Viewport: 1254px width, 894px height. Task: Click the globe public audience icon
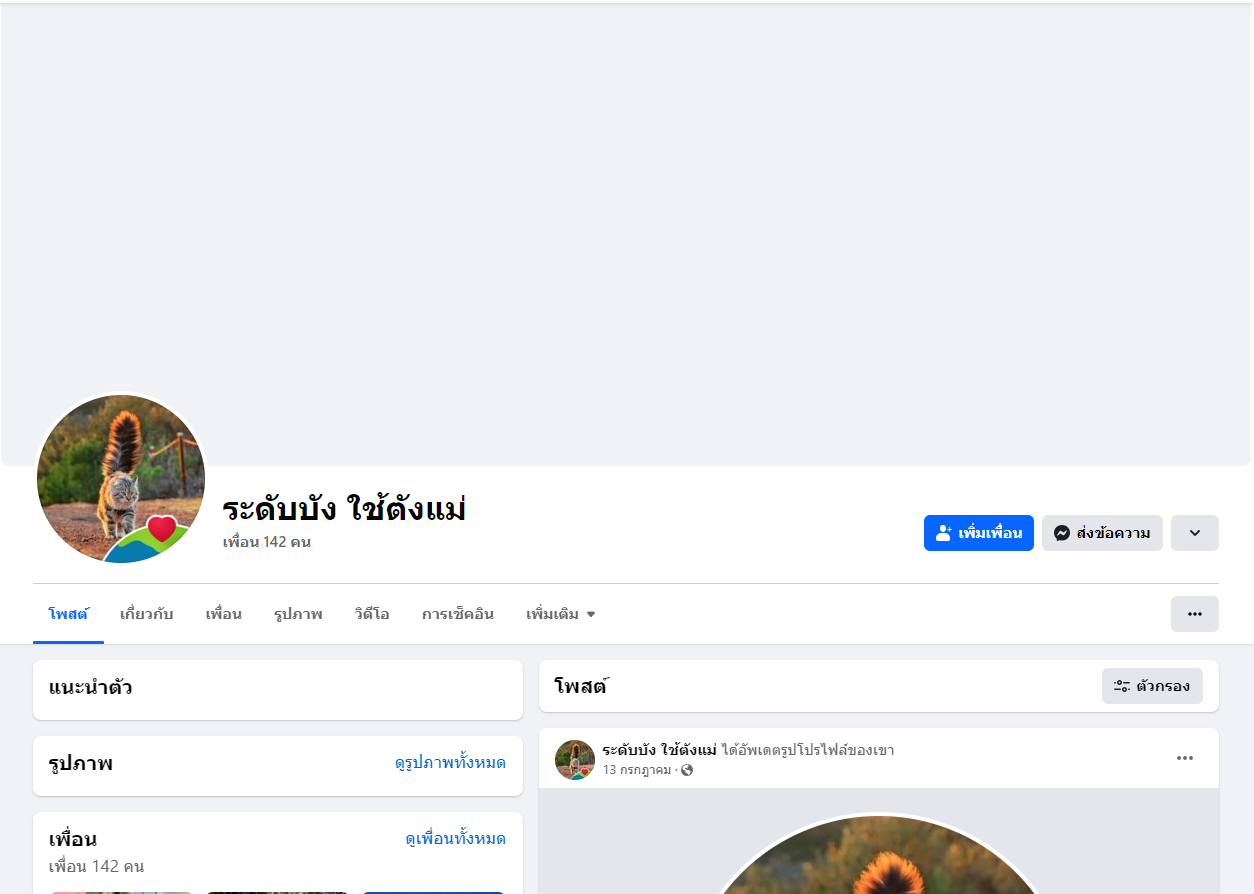pos(687,770)
